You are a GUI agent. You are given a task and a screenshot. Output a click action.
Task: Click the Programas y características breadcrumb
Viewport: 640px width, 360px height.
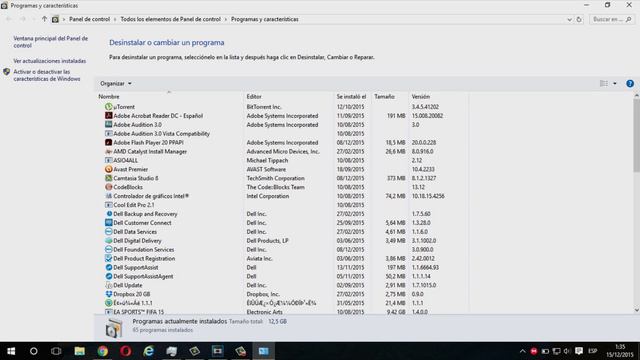(264, 19)
